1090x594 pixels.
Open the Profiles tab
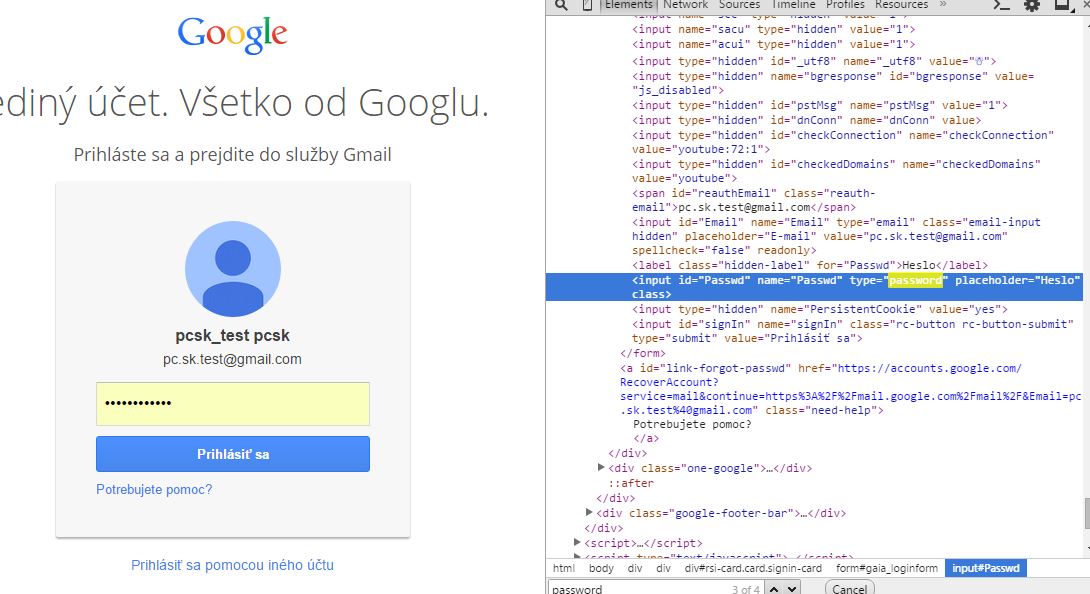point(845,5)
